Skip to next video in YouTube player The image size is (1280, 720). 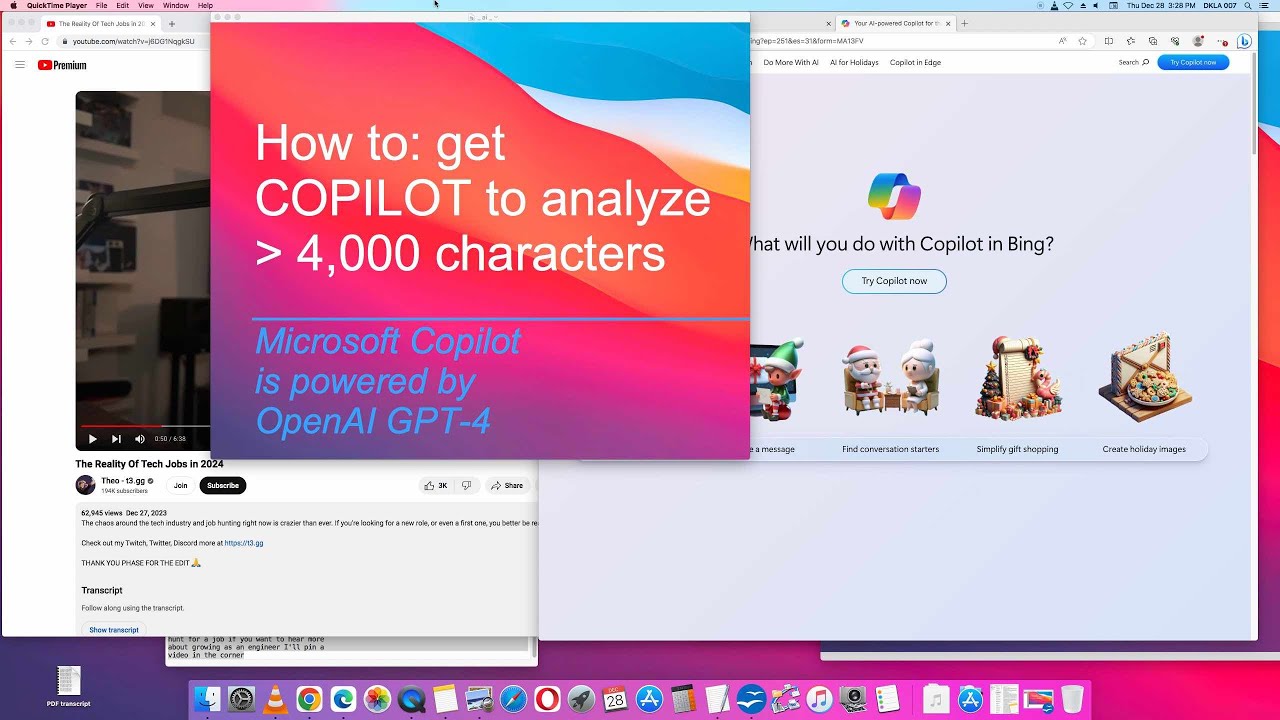(x=116, y=439)
